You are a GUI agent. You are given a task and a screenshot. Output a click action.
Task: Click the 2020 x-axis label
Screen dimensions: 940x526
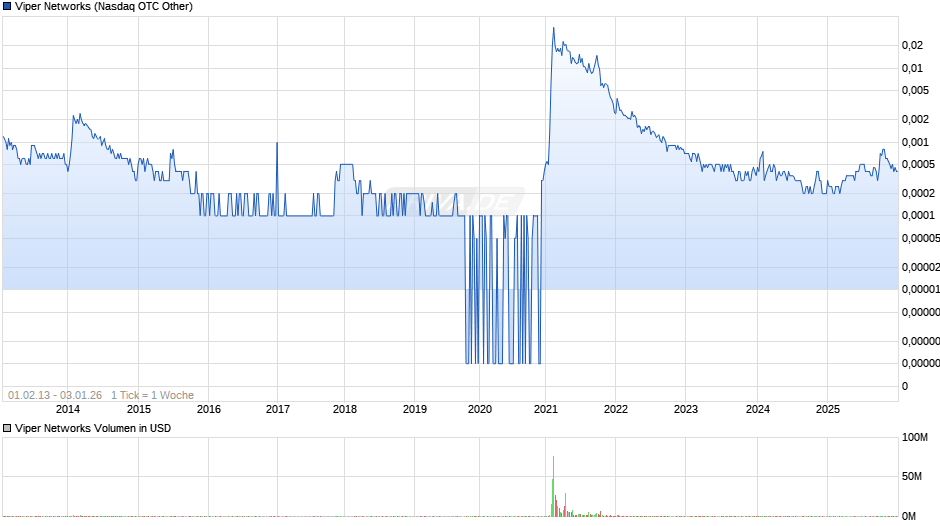coord(480,409)
